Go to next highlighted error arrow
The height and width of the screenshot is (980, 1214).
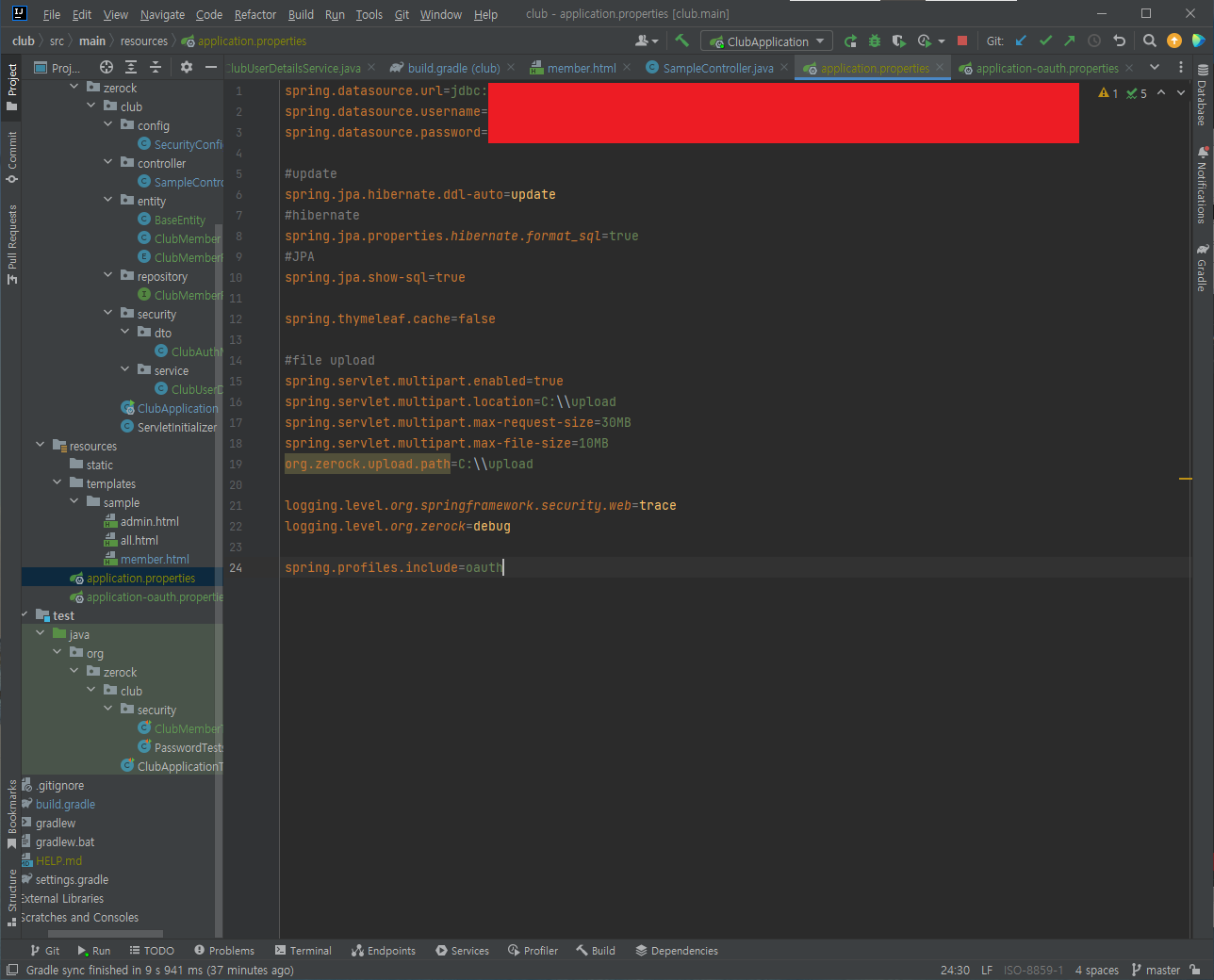click(1181, 92)
